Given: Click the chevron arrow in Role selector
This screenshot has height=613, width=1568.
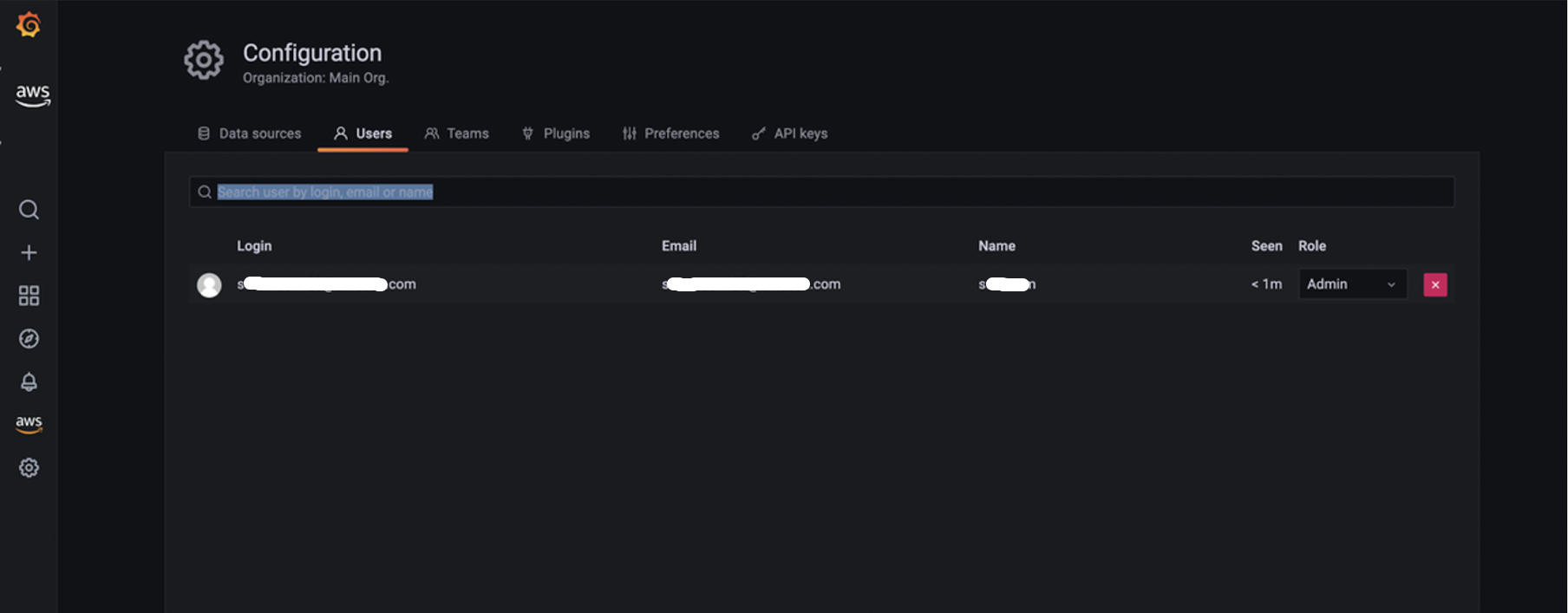Looking at the screenshot, I should point(1391,284).
